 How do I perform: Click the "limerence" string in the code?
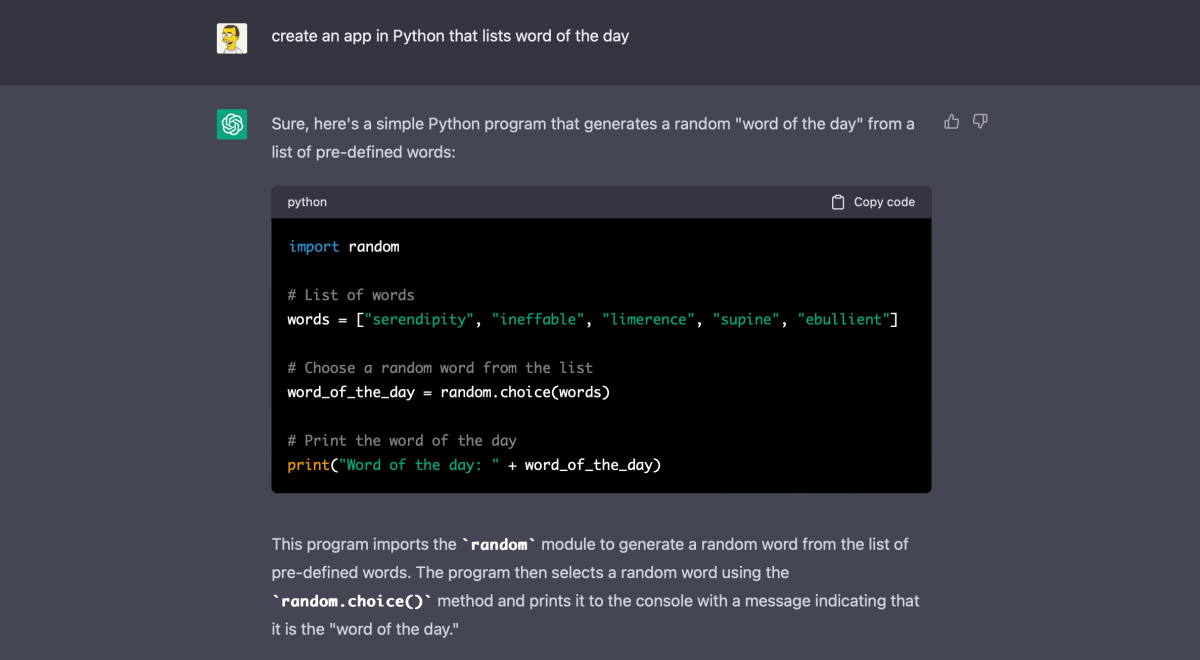(x=648, y=320)
